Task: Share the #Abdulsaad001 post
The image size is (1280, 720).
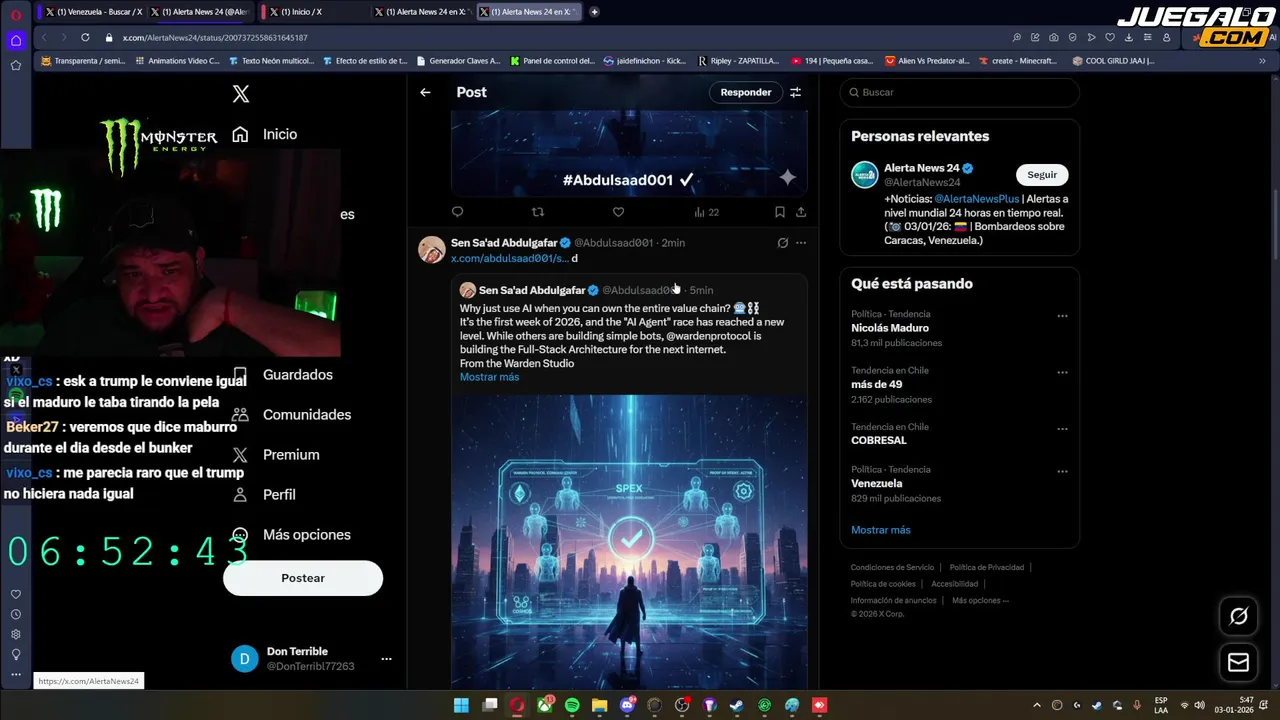Action: (801, 212)
